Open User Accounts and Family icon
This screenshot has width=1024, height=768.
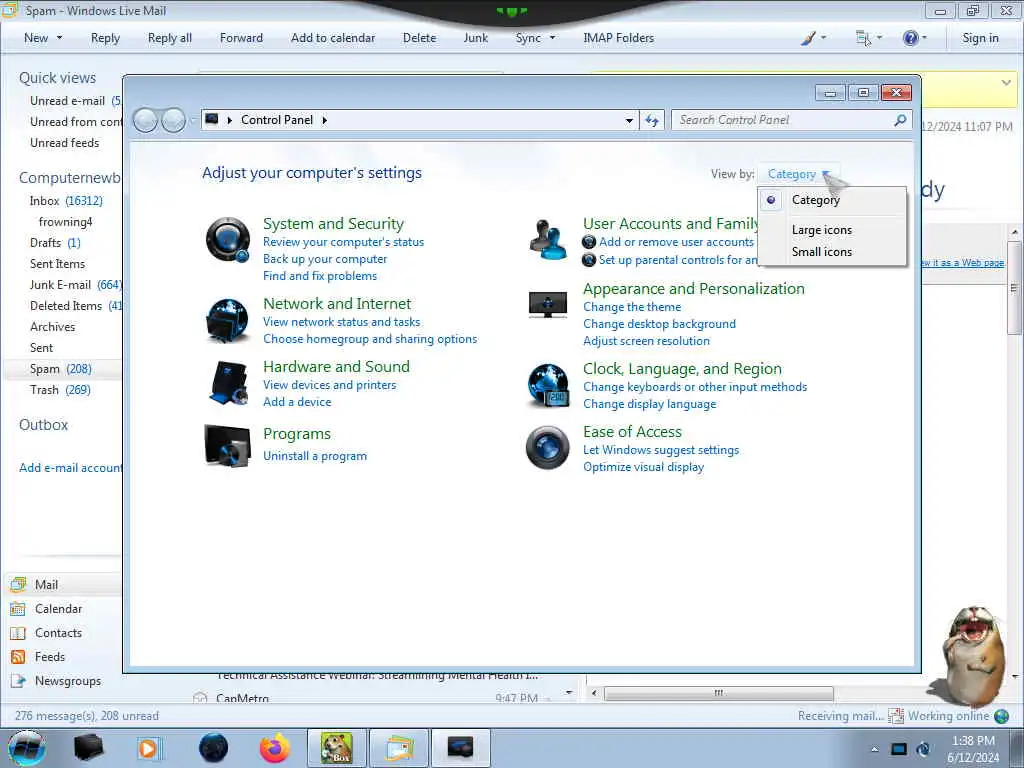click(x=547, y=240)
